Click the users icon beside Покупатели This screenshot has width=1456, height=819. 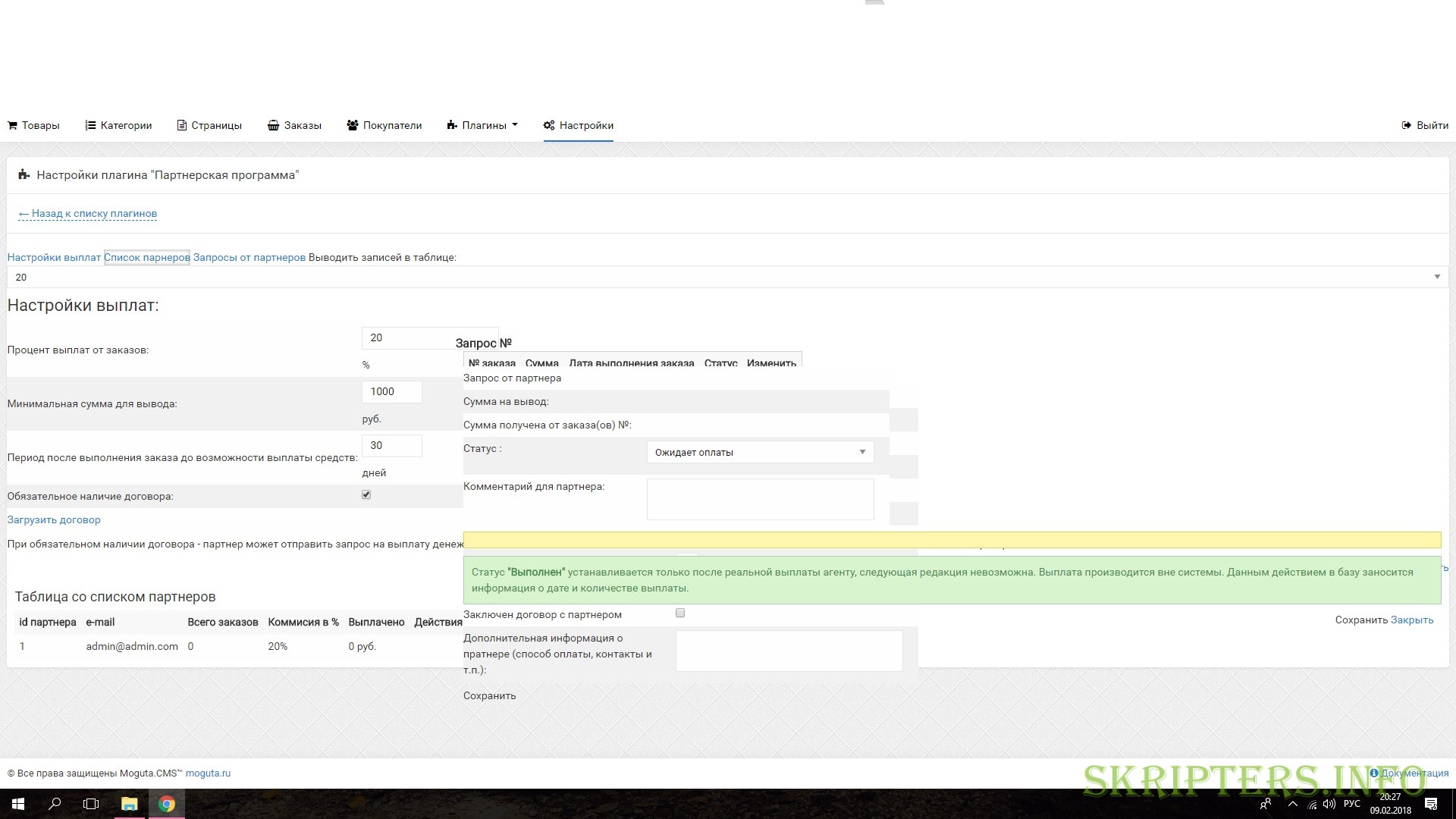tap(353, 125)
